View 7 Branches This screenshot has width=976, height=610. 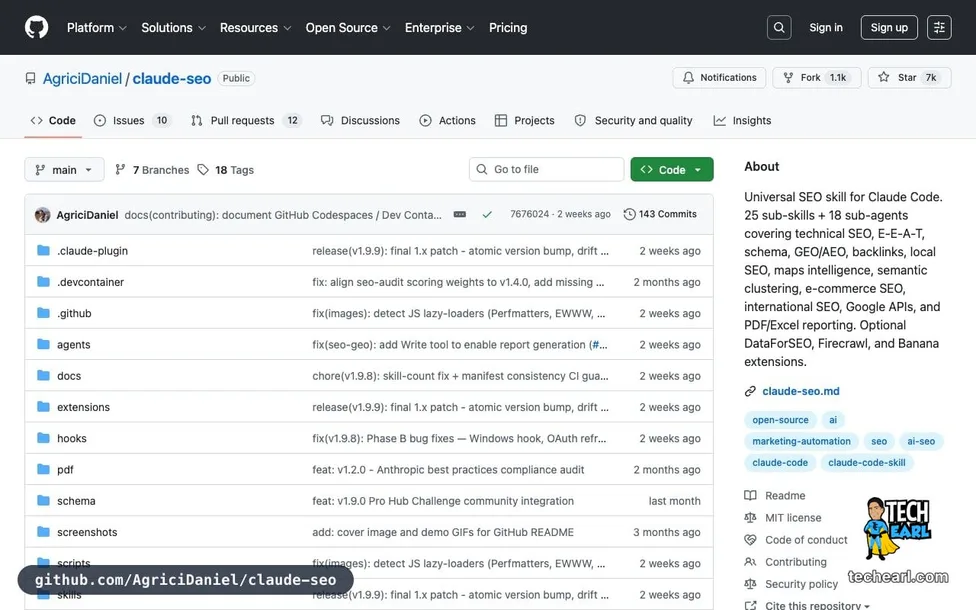coord(152,169)
